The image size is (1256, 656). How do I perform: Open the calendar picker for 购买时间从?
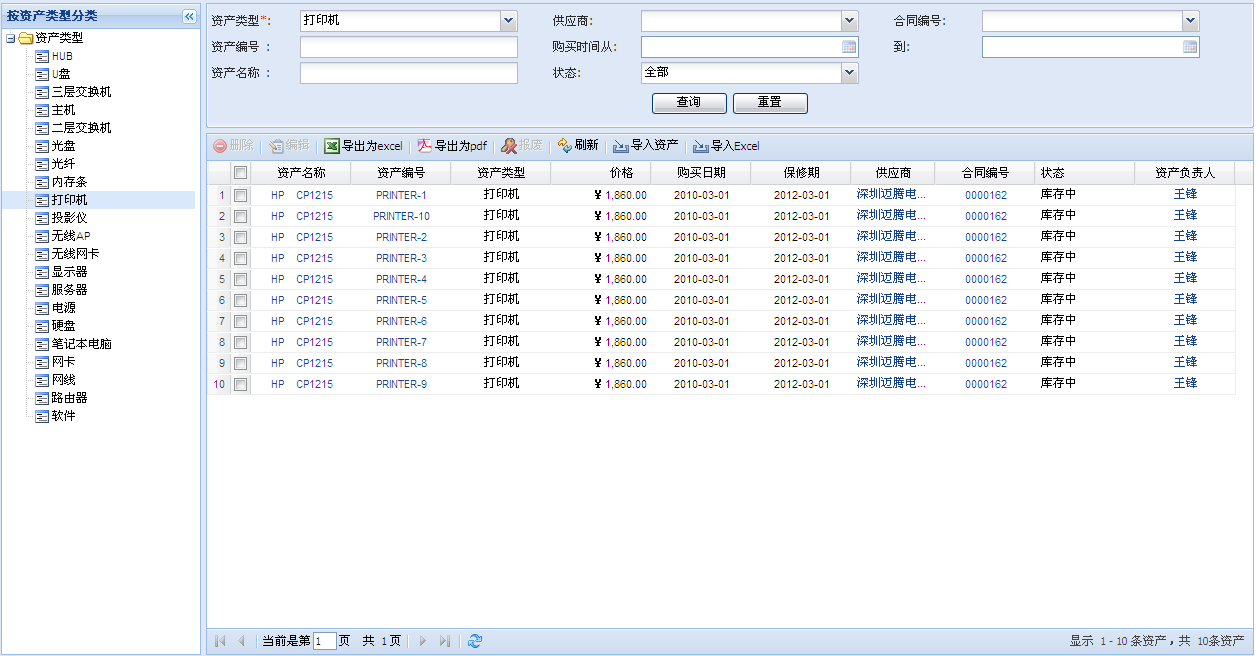click(x=849, y=47)
